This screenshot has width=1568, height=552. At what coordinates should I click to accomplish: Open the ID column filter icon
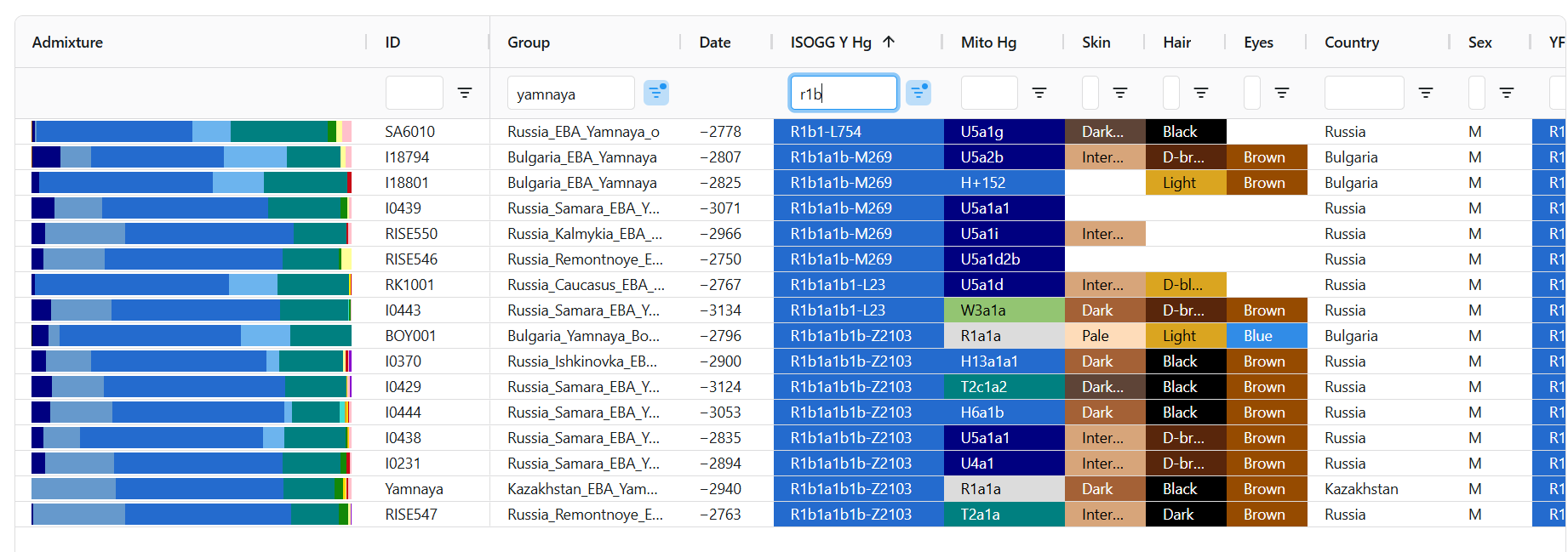tap(465, 93)
